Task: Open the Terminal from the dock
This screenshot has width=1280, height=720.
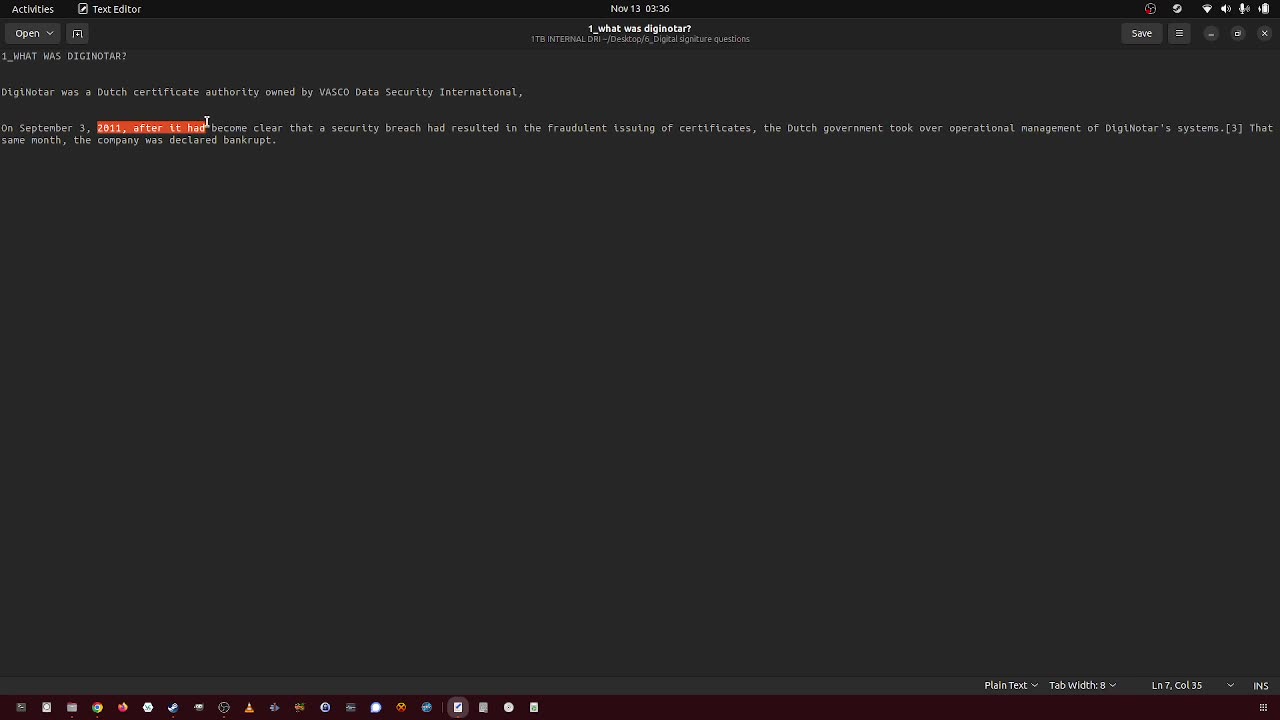Action: coord(21,707)
